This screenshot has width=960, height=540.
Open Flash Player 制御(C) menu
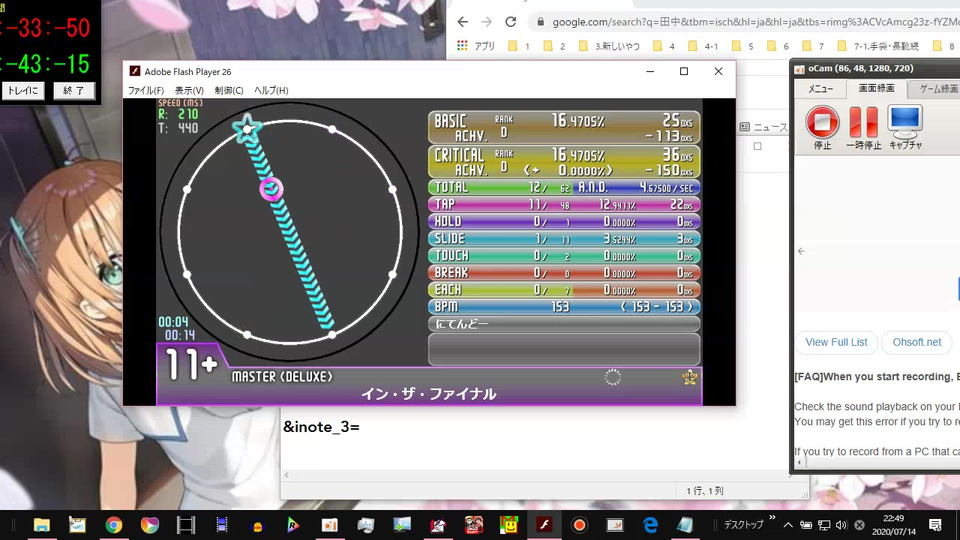tap(229, 90)
